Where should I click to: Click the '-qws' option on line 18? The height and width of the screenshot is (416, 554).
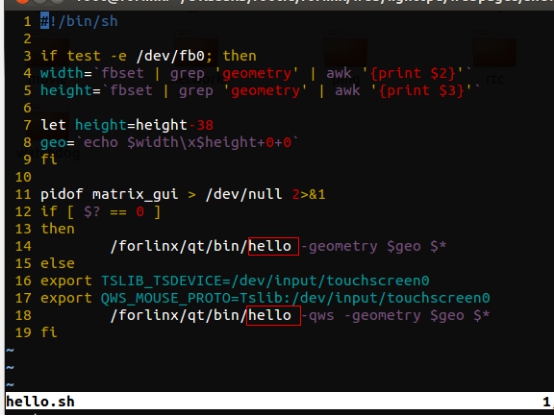318,316
